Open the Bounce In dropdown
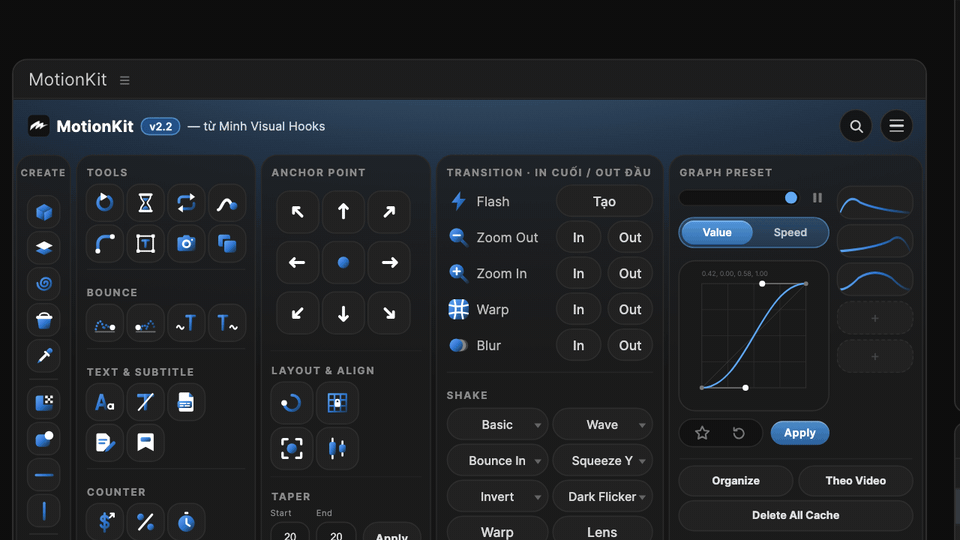Screen dimensions: 960x540 (497, 460)
